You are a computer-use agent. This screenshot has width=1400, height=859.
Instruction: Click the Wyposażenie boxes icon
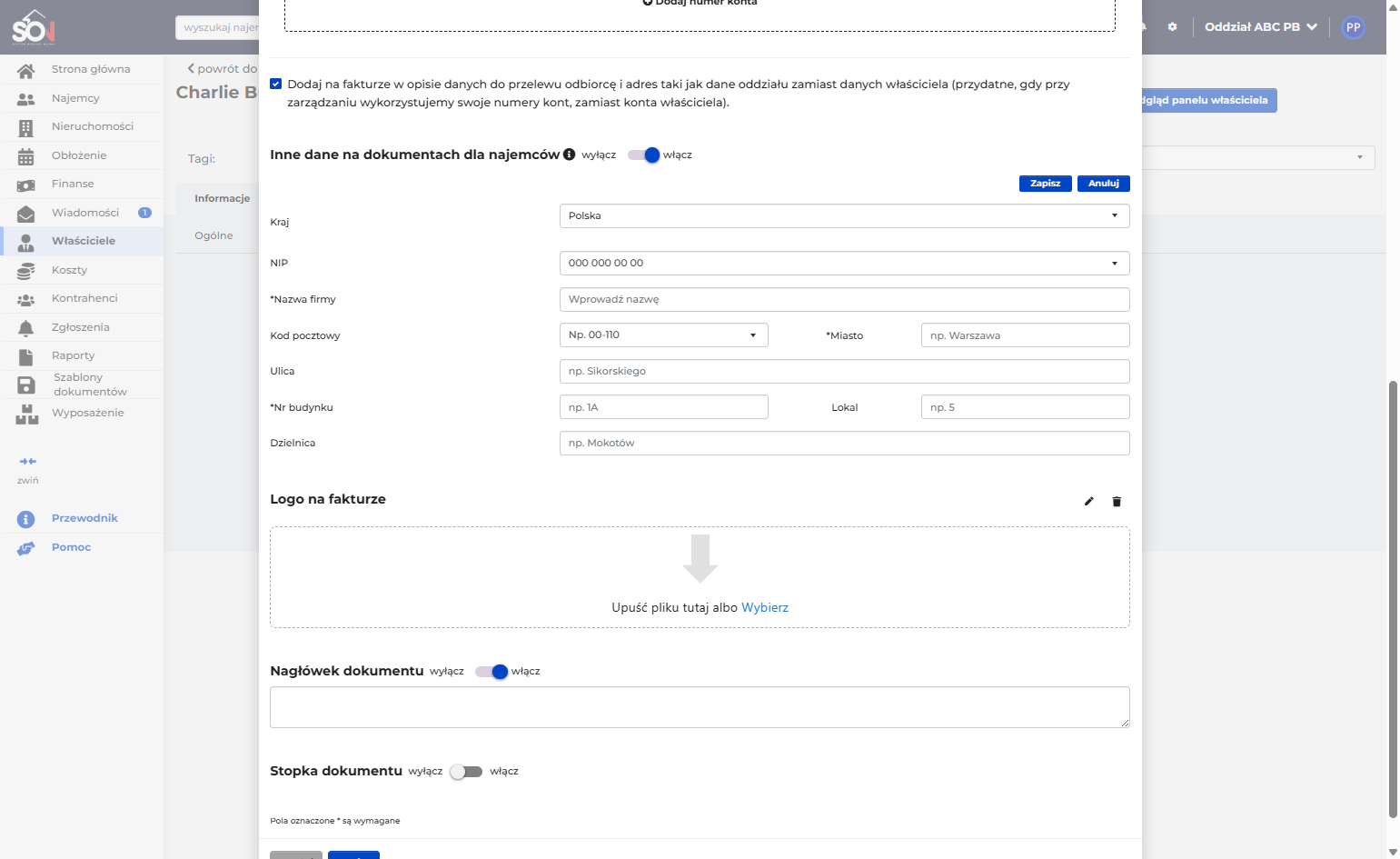point(27,415)
